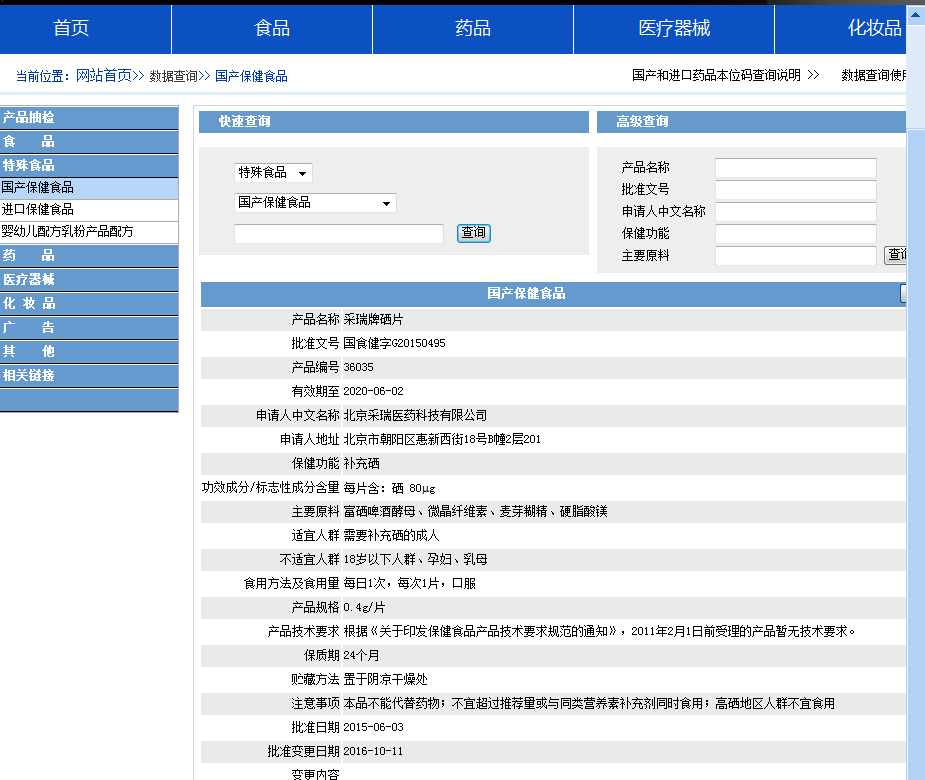Click approval change date 2016-10-11

pyautogui.click(x=373, y=752)
